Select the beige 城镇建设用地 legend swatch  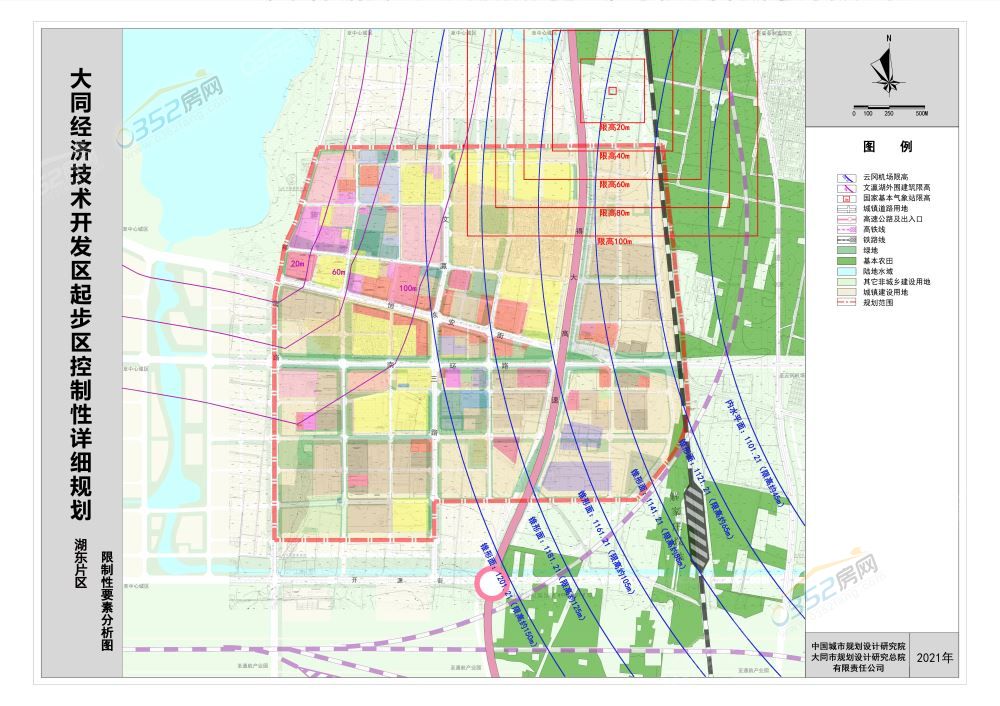845,291
